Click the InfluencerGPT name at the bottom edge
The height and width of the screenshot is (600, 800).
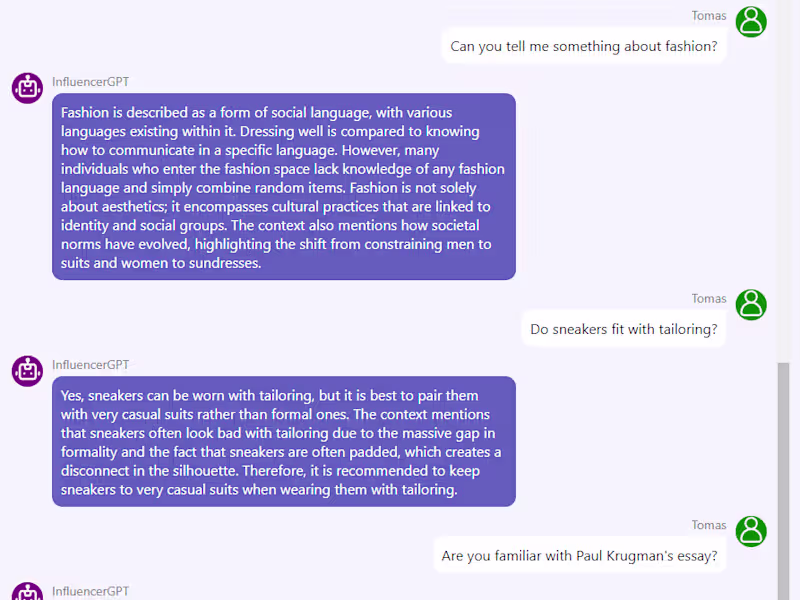(x=90, y=592)
